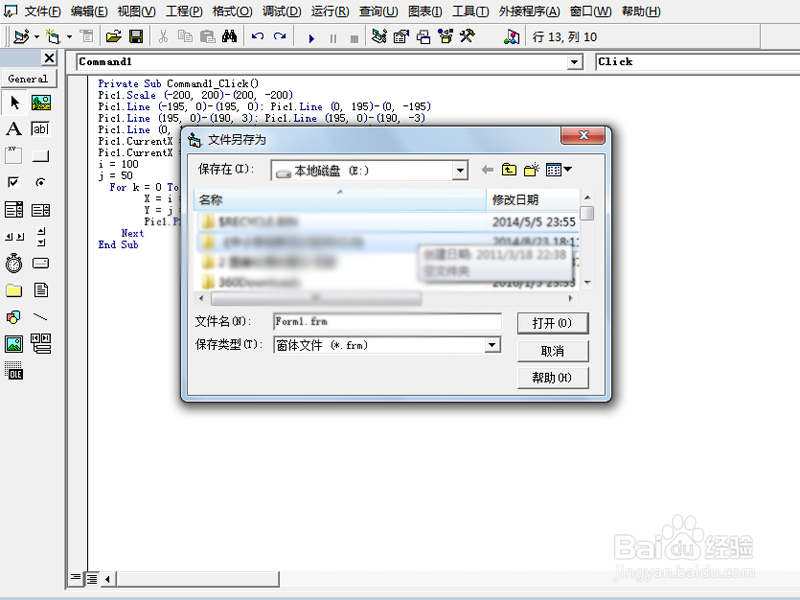Viewport: 800px width, 600px height.
Task: Open the 编辑(E) menu
Action: 89,11
